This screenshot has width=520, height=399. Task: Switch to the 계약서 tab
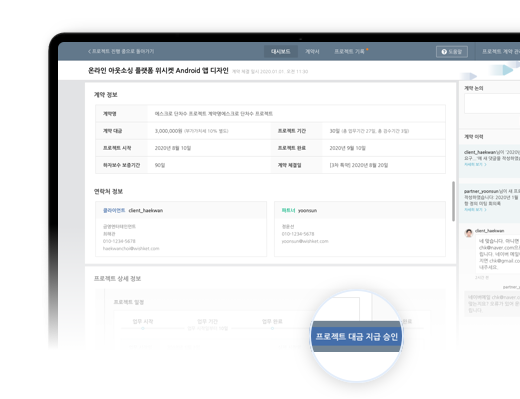click(x=312, y=52)
